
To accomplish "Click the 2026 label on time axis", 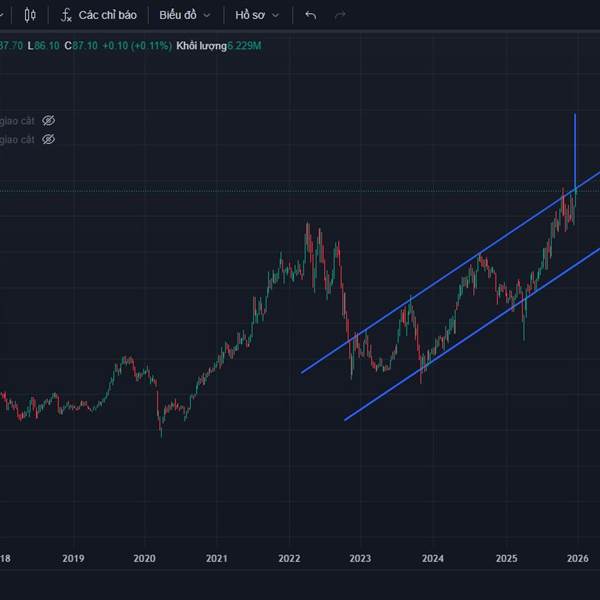I will click(578, 558).
